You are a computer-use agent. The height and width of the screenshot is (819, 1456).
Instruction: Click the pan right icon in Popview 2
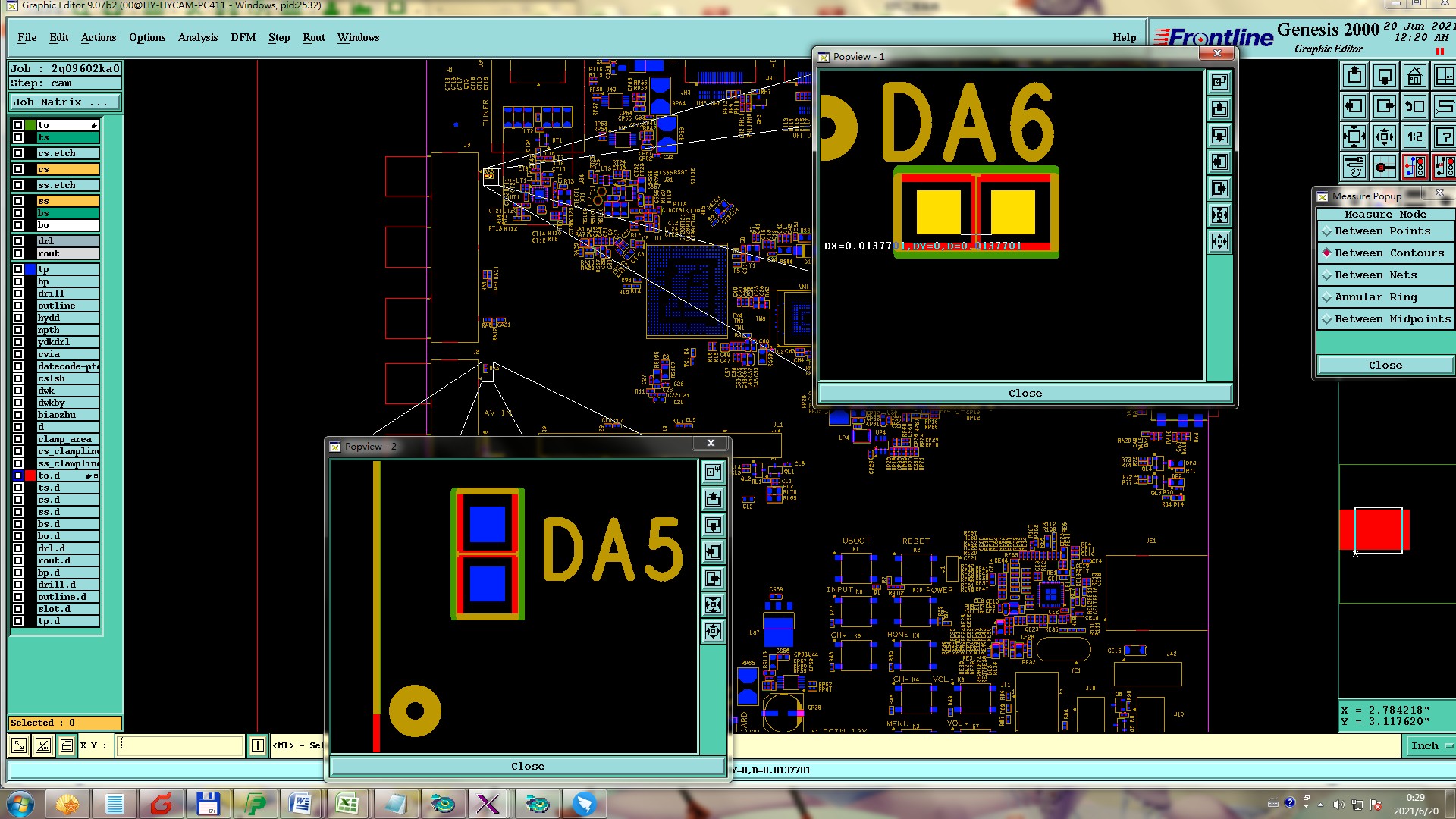coord(713,579)
